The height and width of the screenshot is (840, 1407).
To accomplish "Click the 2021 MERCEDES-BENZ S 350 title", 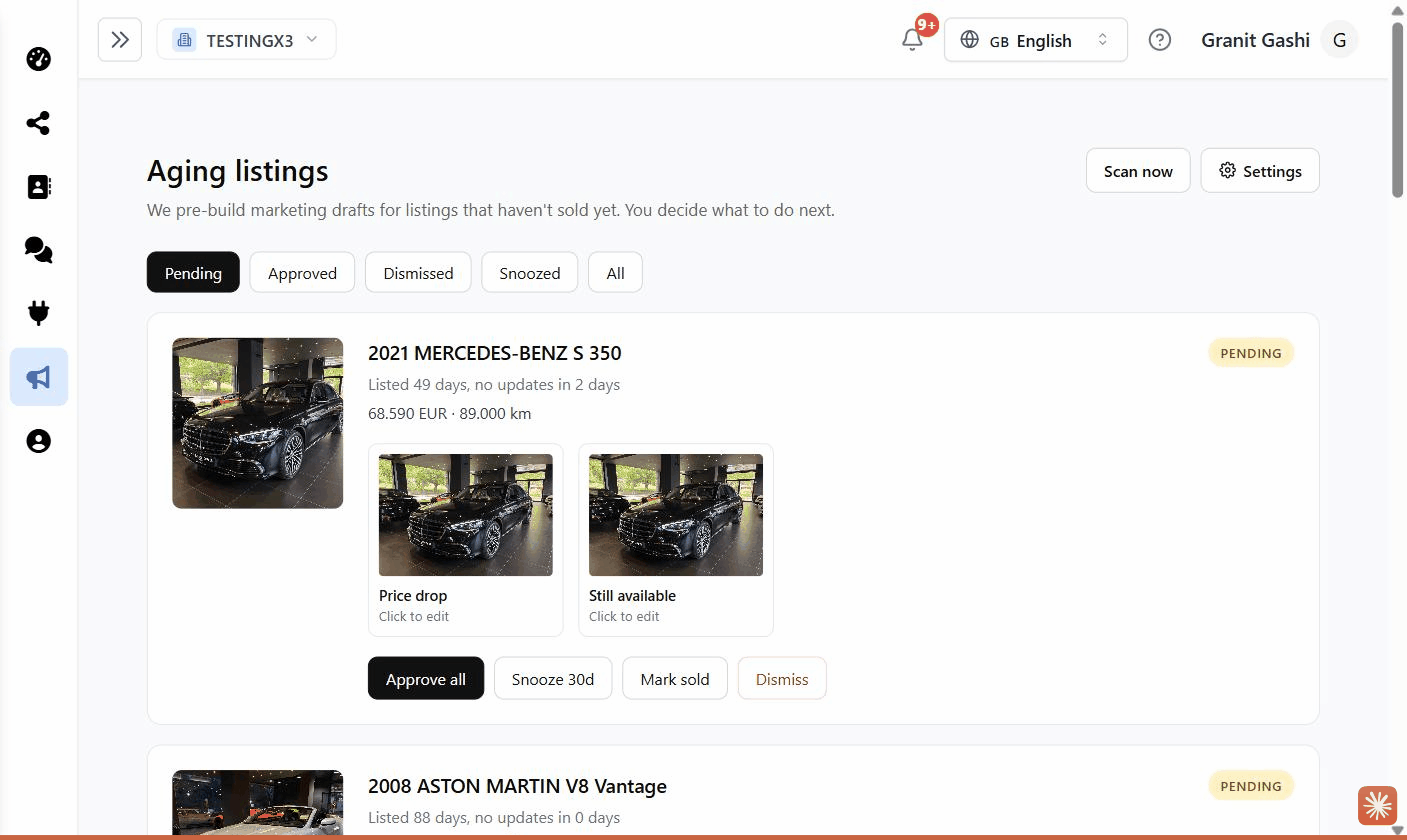I will pyautogui.click(x=495, y=353).
